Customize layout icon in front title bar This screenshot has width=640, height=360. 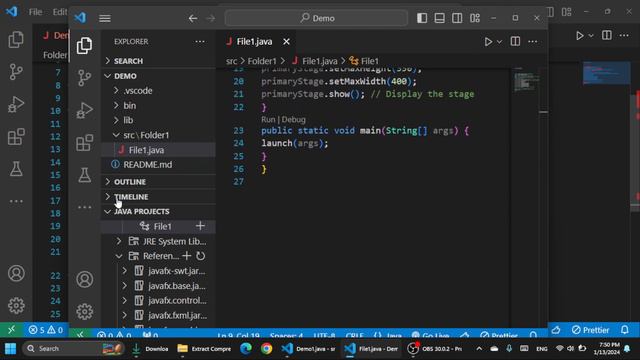coord(475,18)
